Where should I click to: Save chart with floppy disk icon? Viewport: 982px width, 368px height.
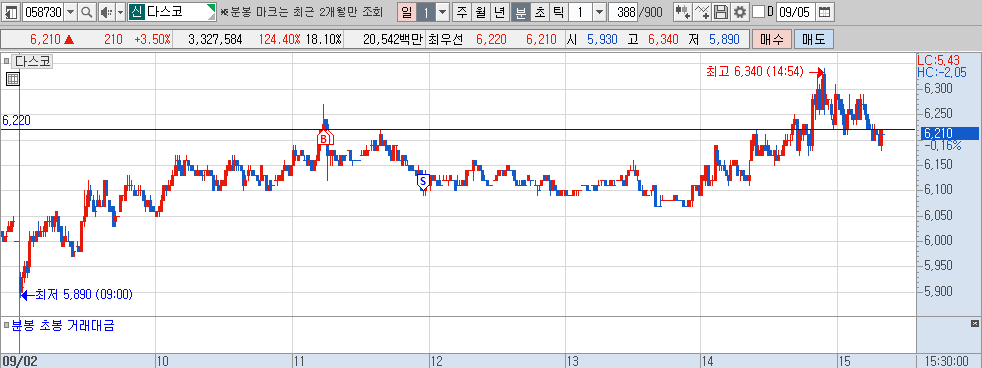click(x=721, y=12)
